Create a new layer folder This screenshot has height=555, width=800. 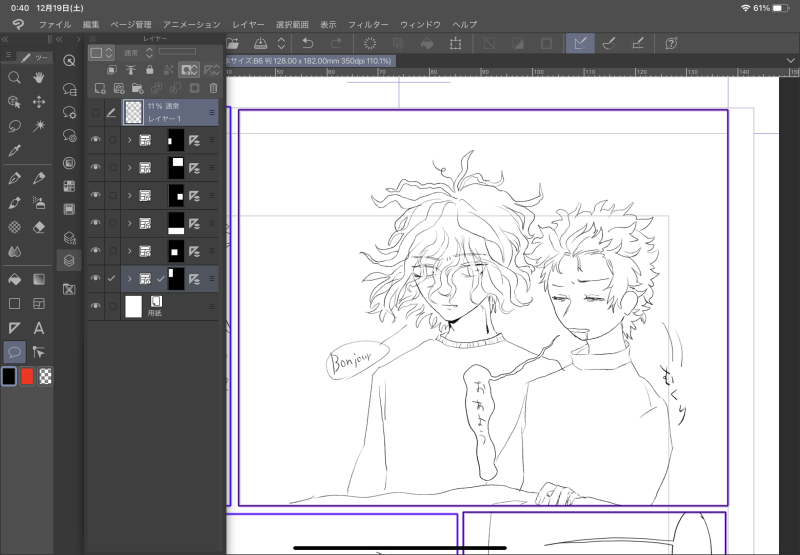coord(137,88)
